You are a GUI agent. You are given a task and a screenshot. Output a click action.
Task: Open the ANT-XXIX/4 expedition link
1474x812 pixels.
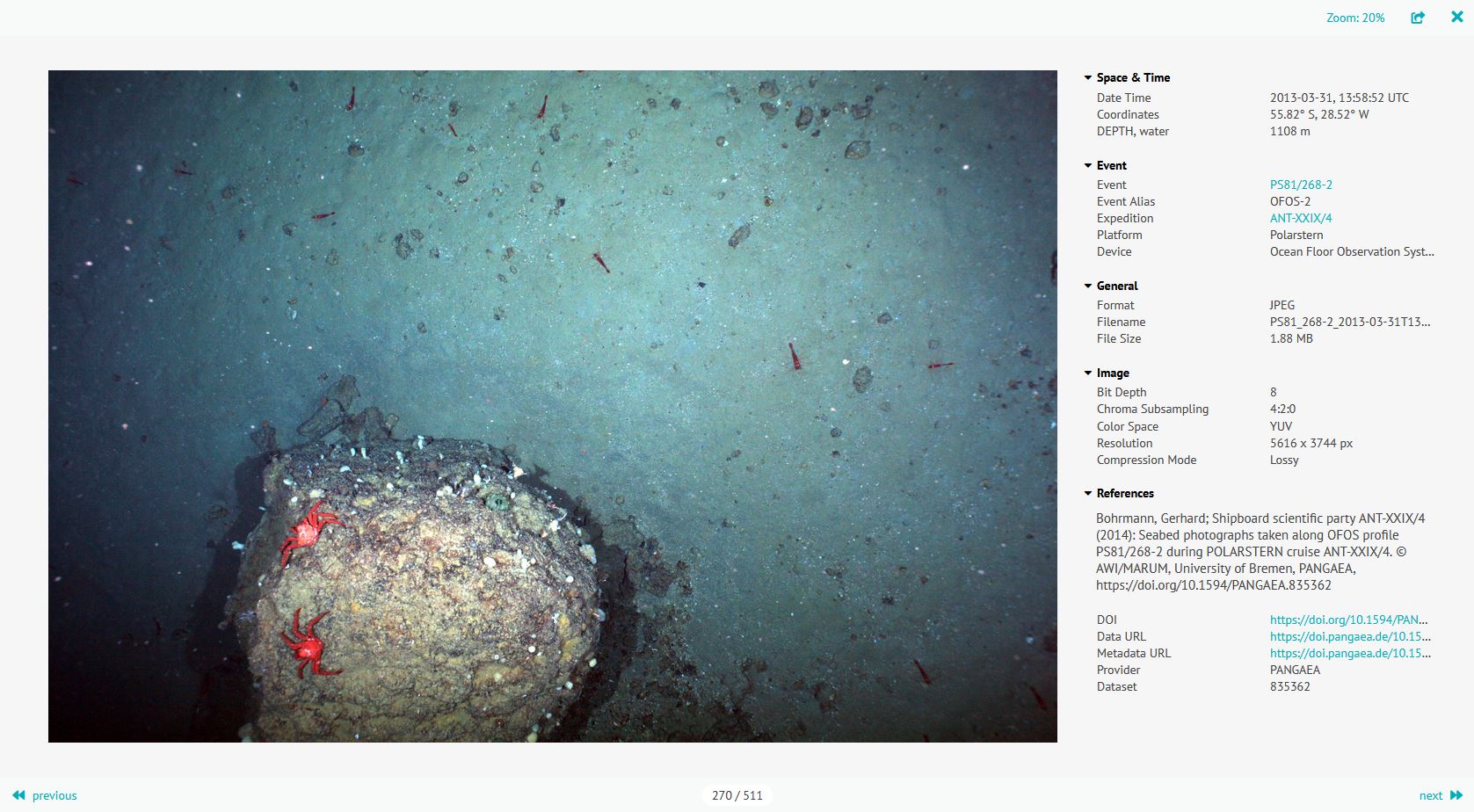[x=1300, y=218]
